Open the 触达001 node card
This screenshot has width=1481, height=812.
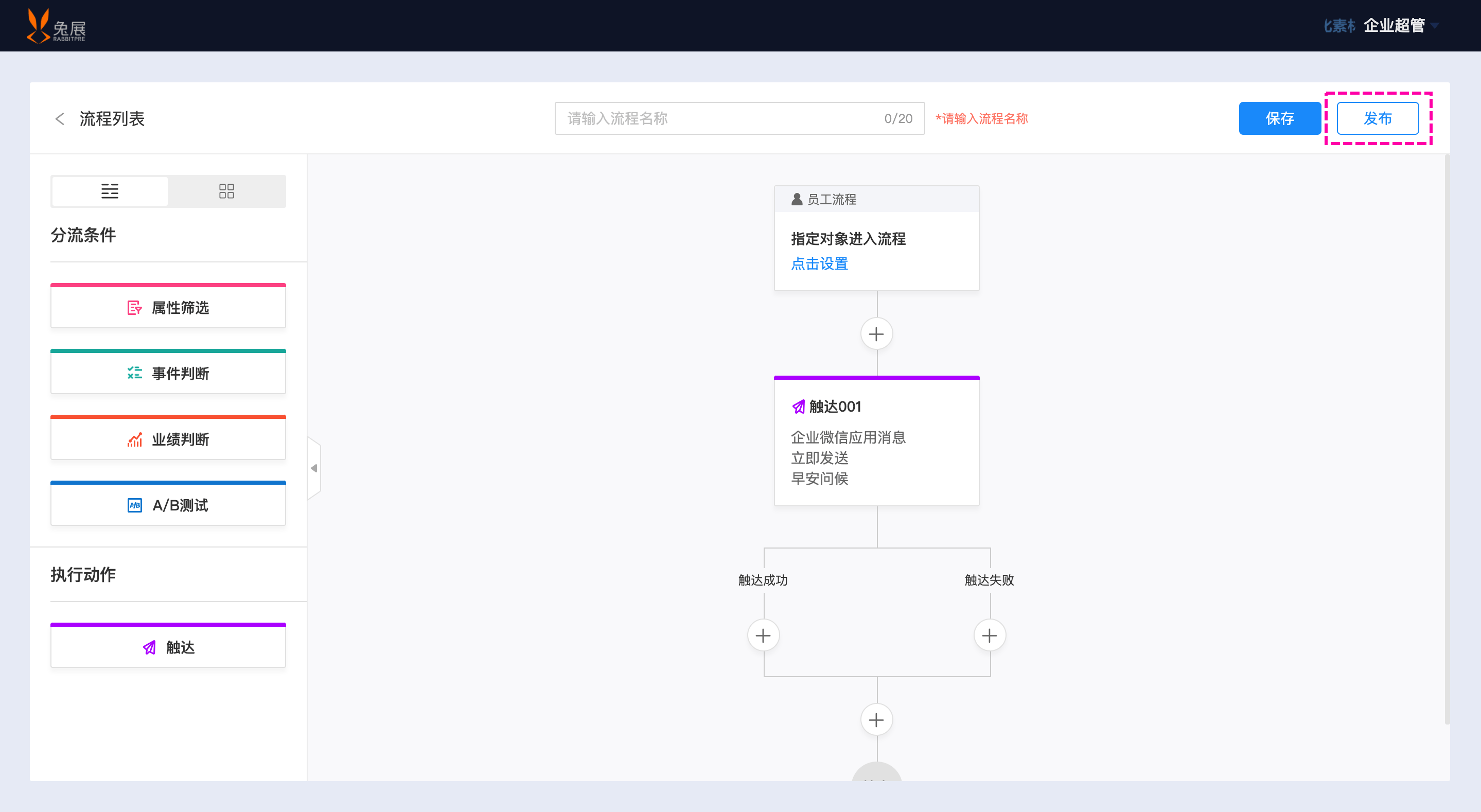[876, 442]
